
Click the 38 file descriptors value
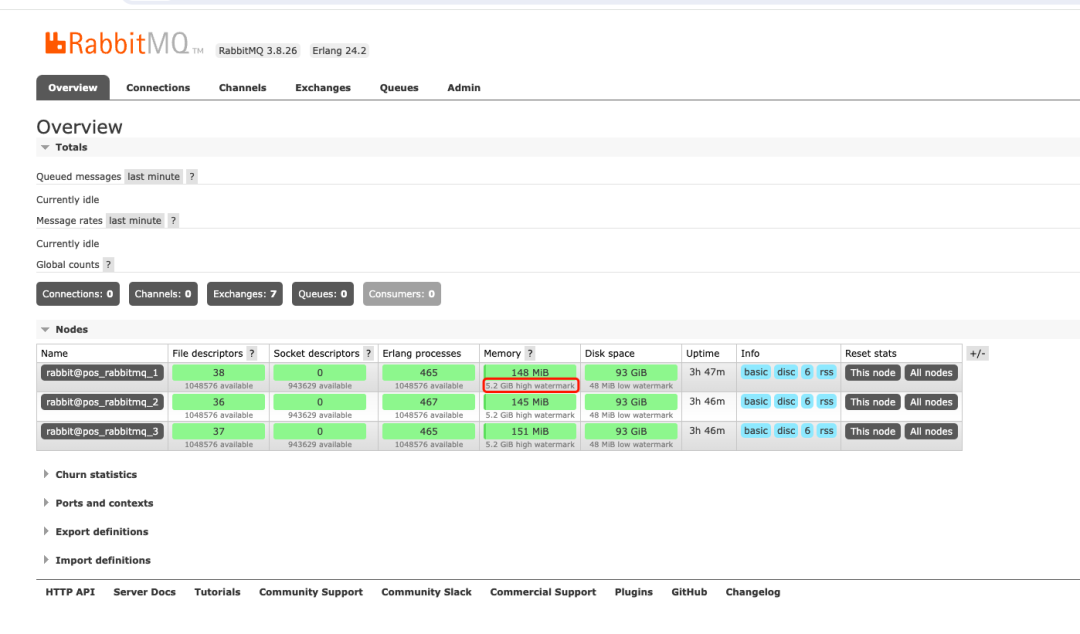click(x=218, y=373)
